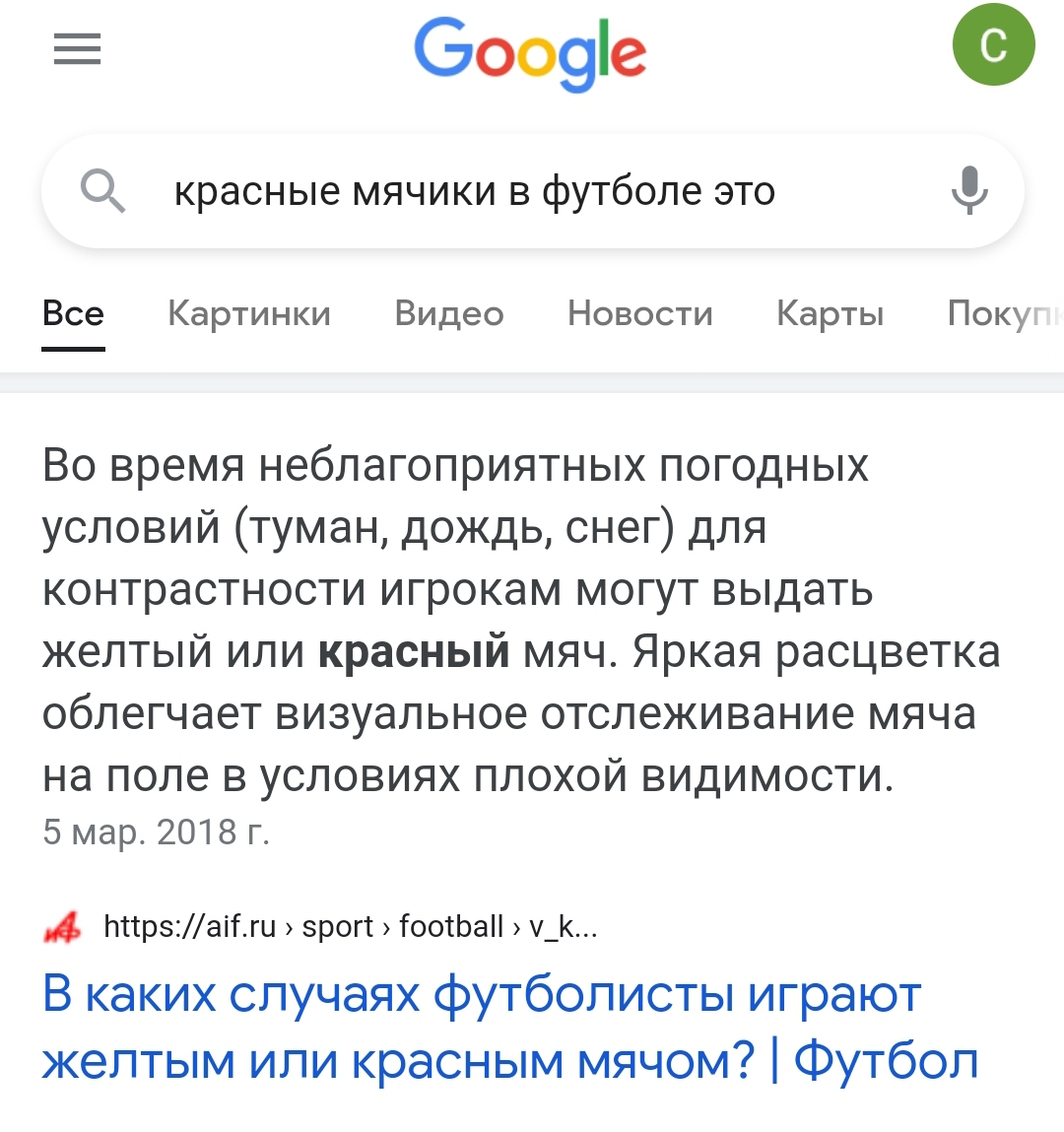The width and height of the screenshot is (1064, 1132).
Task: Open the "Видео" tab
Action: (x=448, y=313)
